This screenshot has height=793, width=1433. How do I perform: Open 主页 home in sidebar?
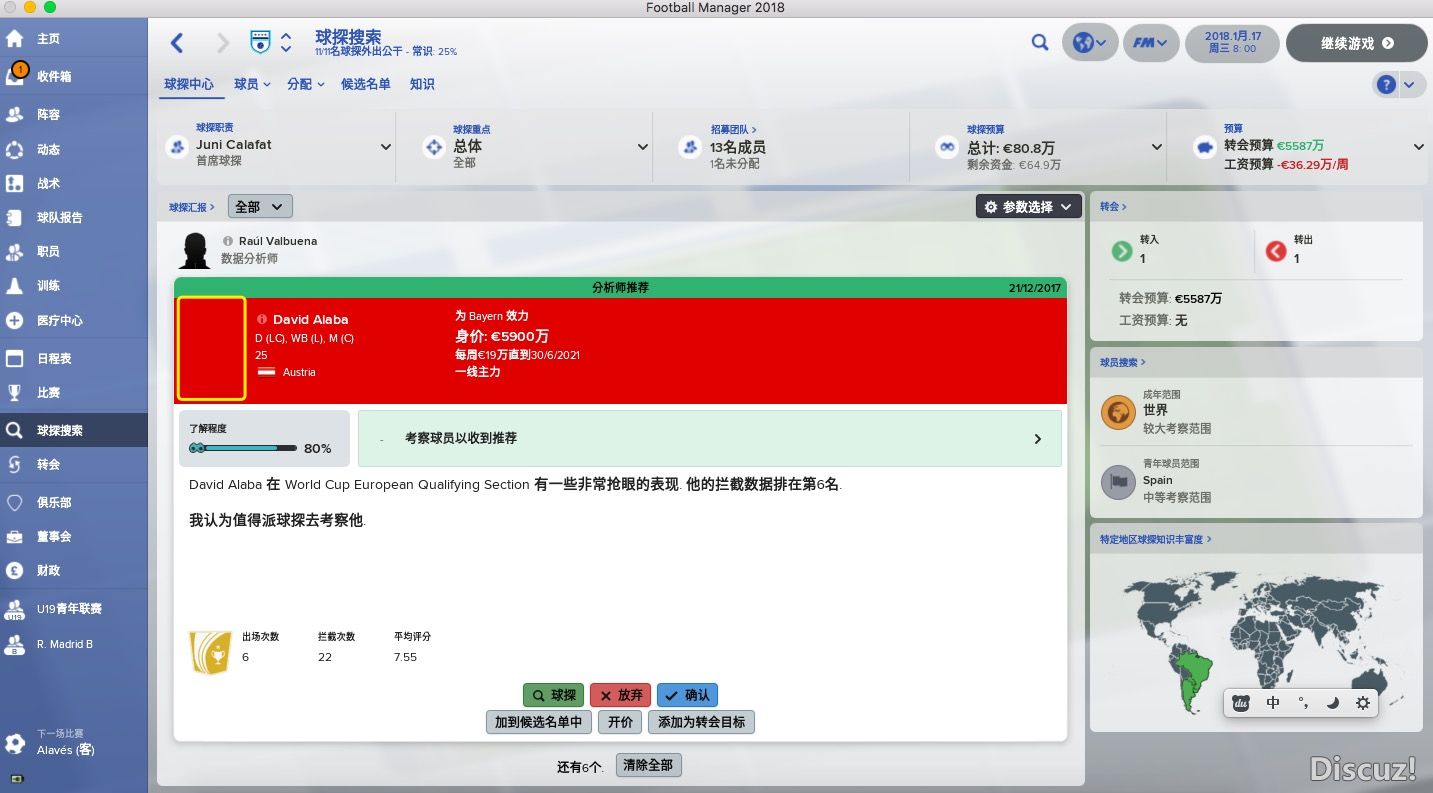(x=74, y=39)
